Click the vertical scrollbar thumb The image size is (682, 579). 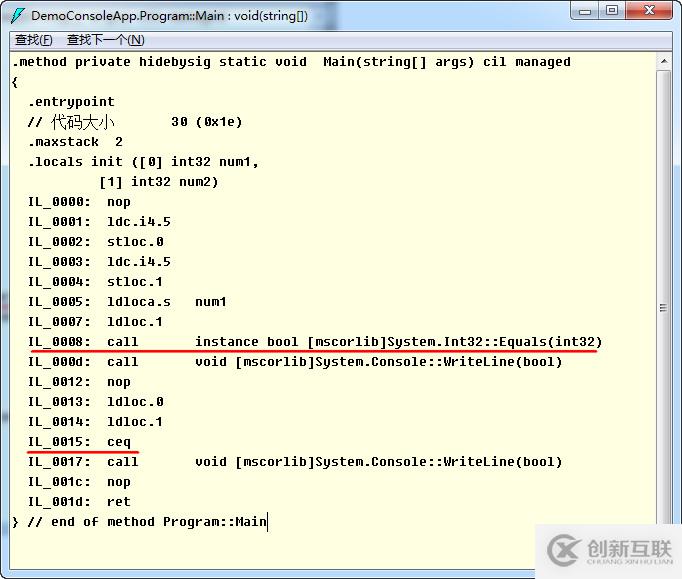664,307
